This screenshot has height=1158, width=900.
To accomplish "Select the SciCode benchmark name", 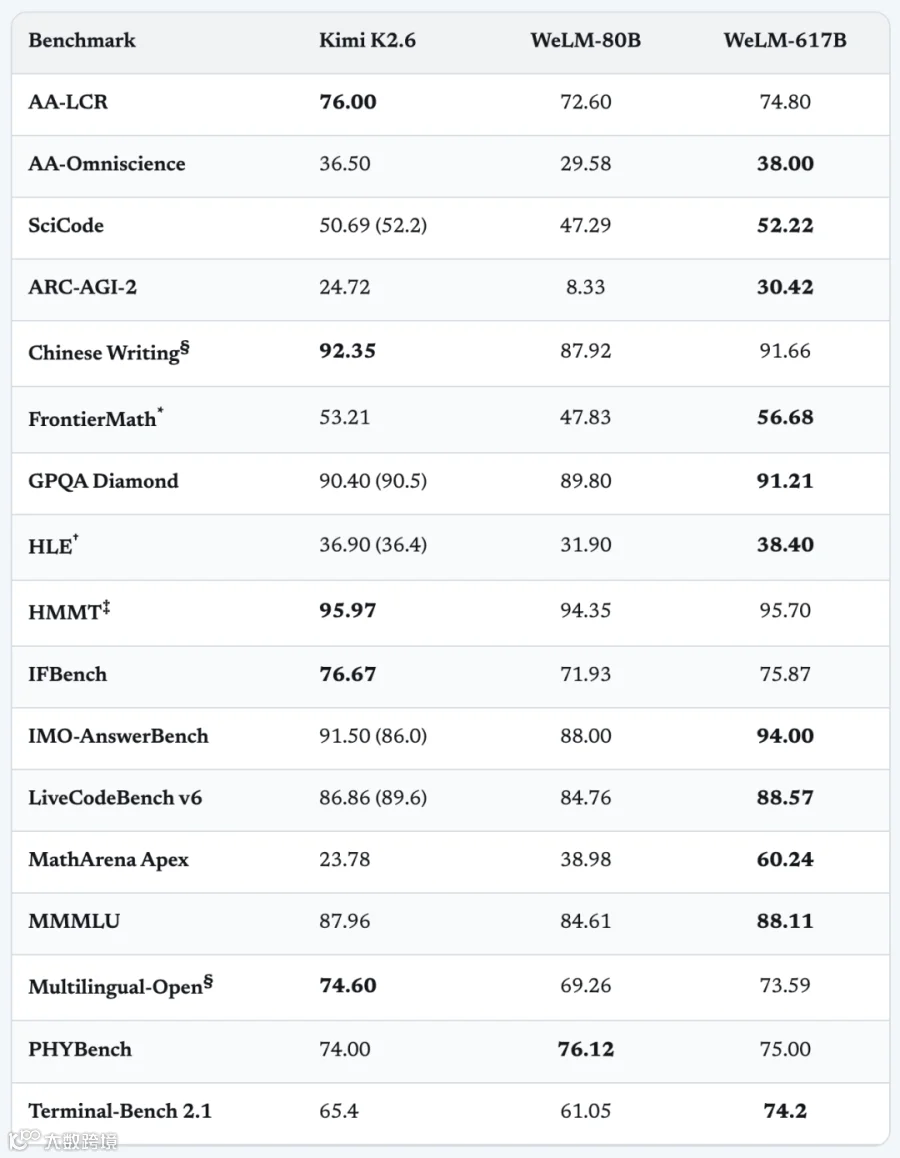I will 66,225.
